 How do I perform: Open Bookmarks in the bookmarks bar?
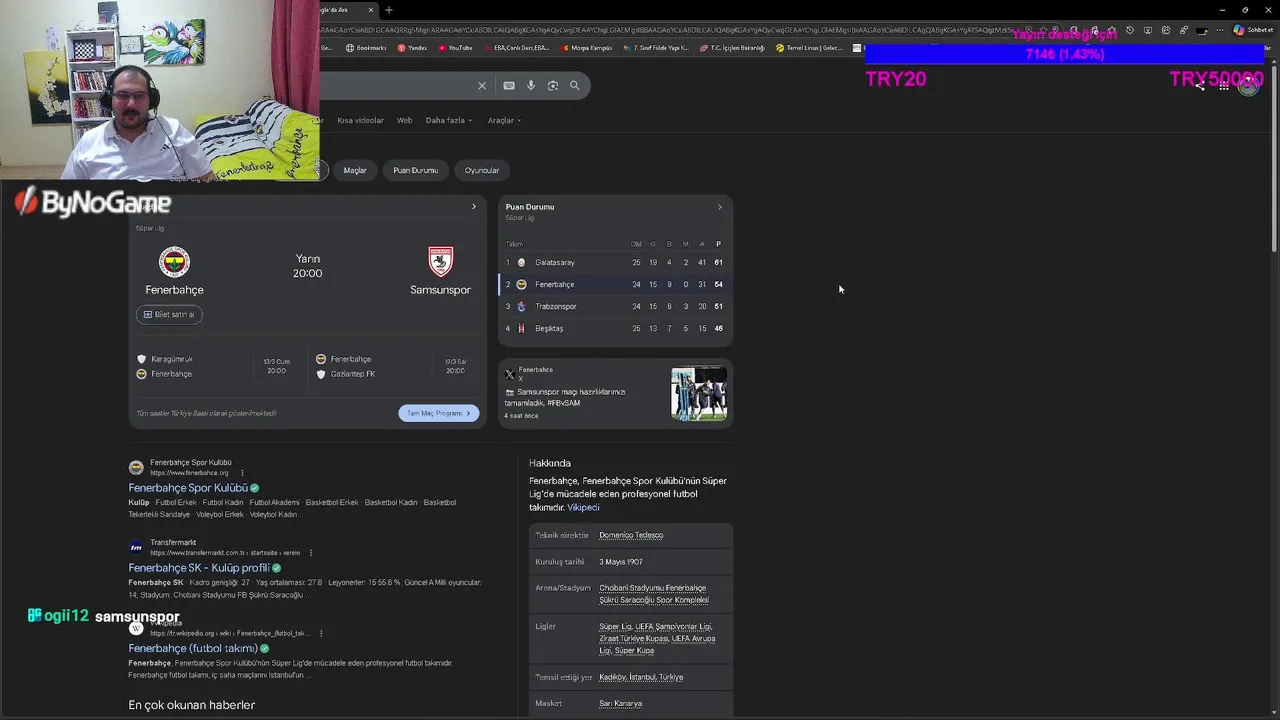(x=366, y=48)
